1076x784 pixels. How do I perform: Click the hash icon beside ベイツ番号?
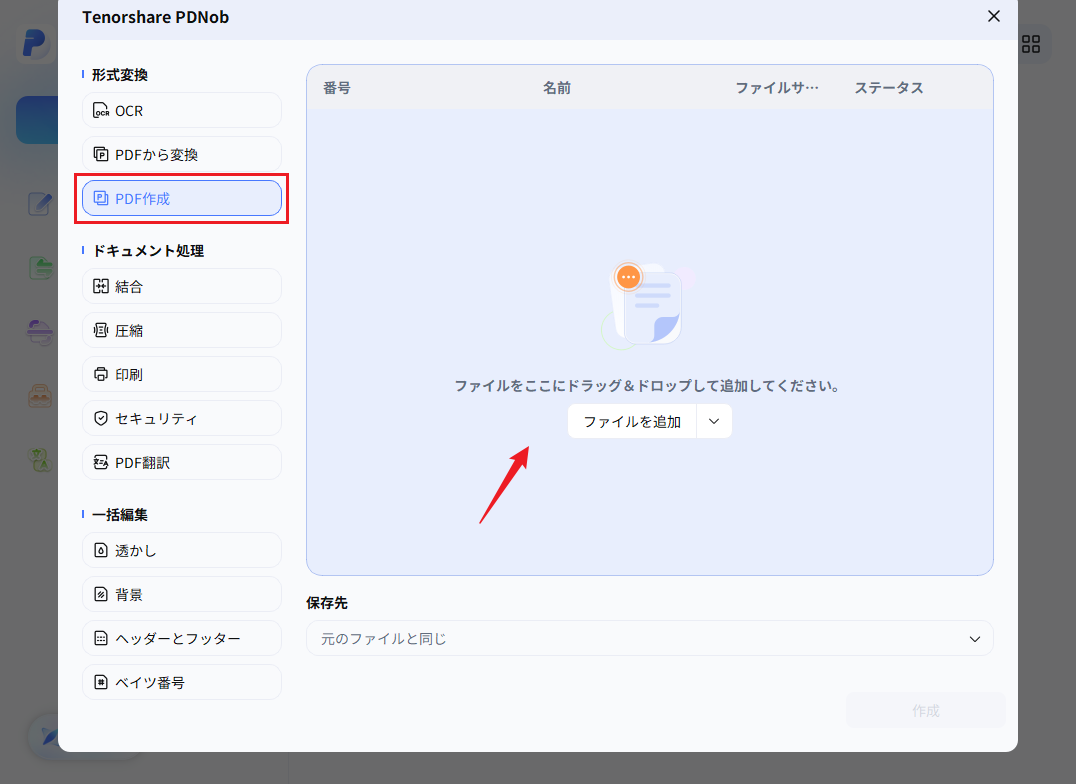pos(101,682)
